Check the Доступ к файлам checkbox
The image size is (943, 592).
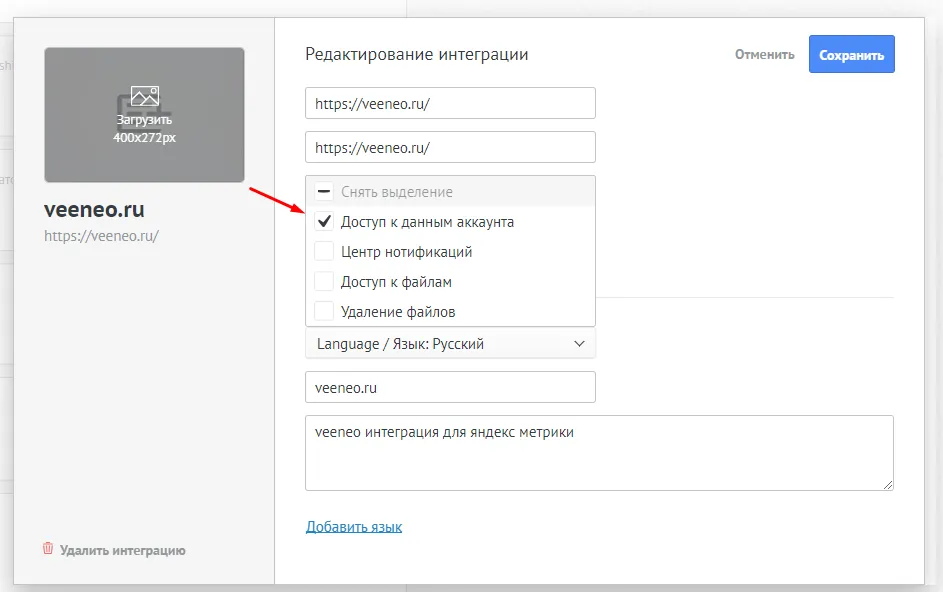pyautogui.click(x=324, y=282)
